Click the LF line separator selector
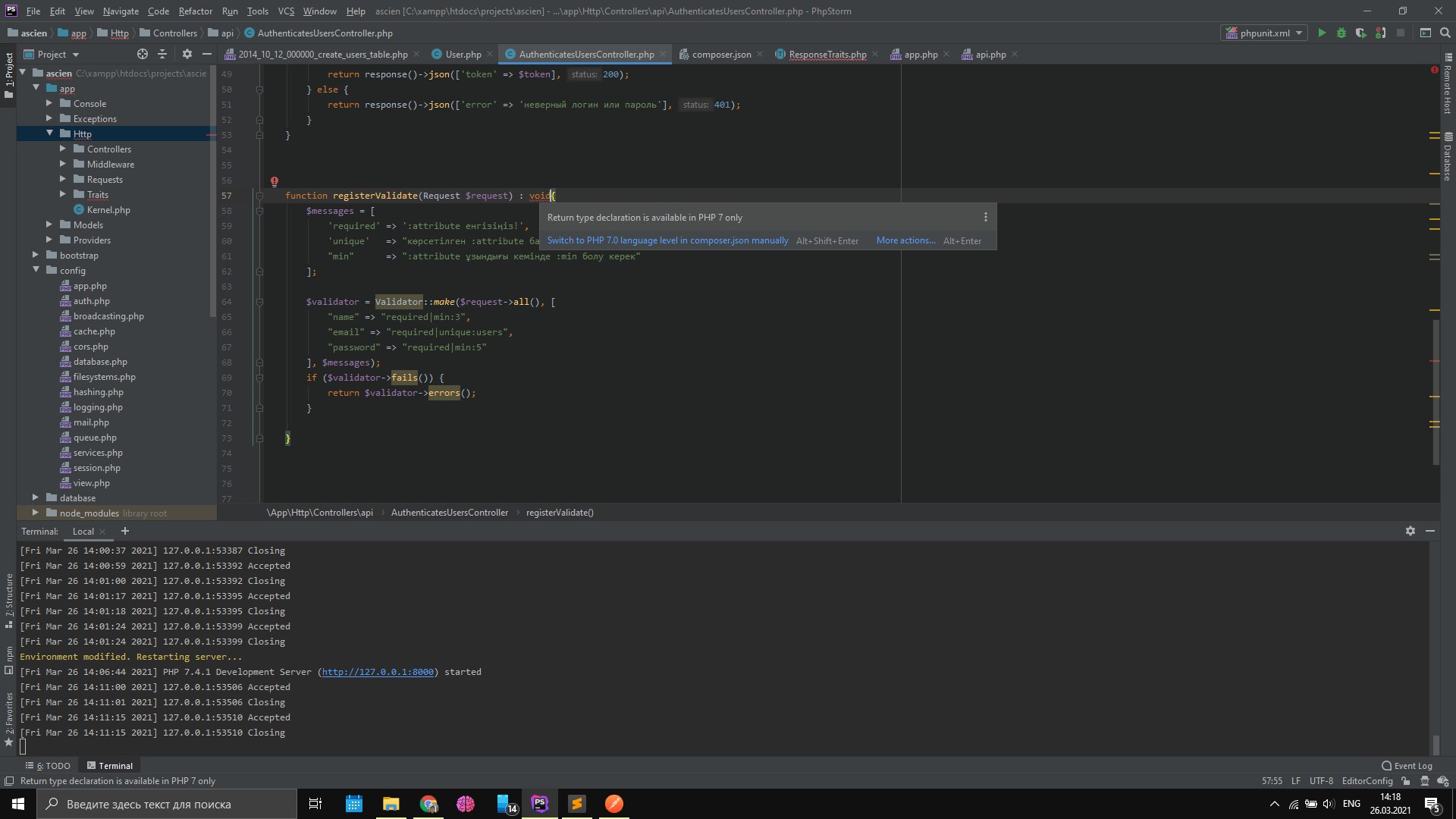1456x819 pixels. [x=1296, y=781]
